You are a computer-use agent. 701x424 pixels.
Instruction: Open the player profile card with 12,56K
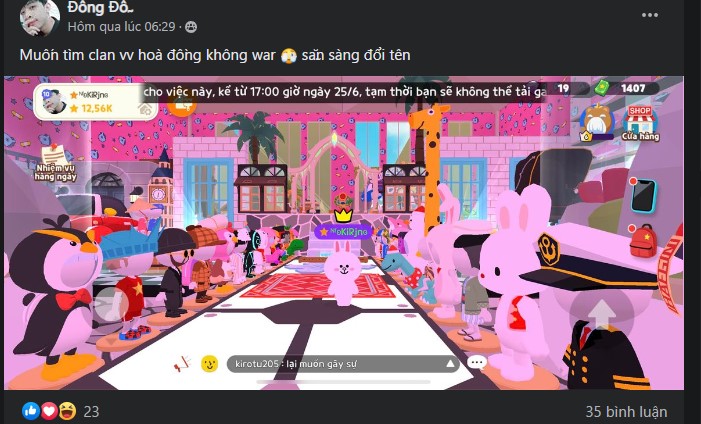(95, 102)
